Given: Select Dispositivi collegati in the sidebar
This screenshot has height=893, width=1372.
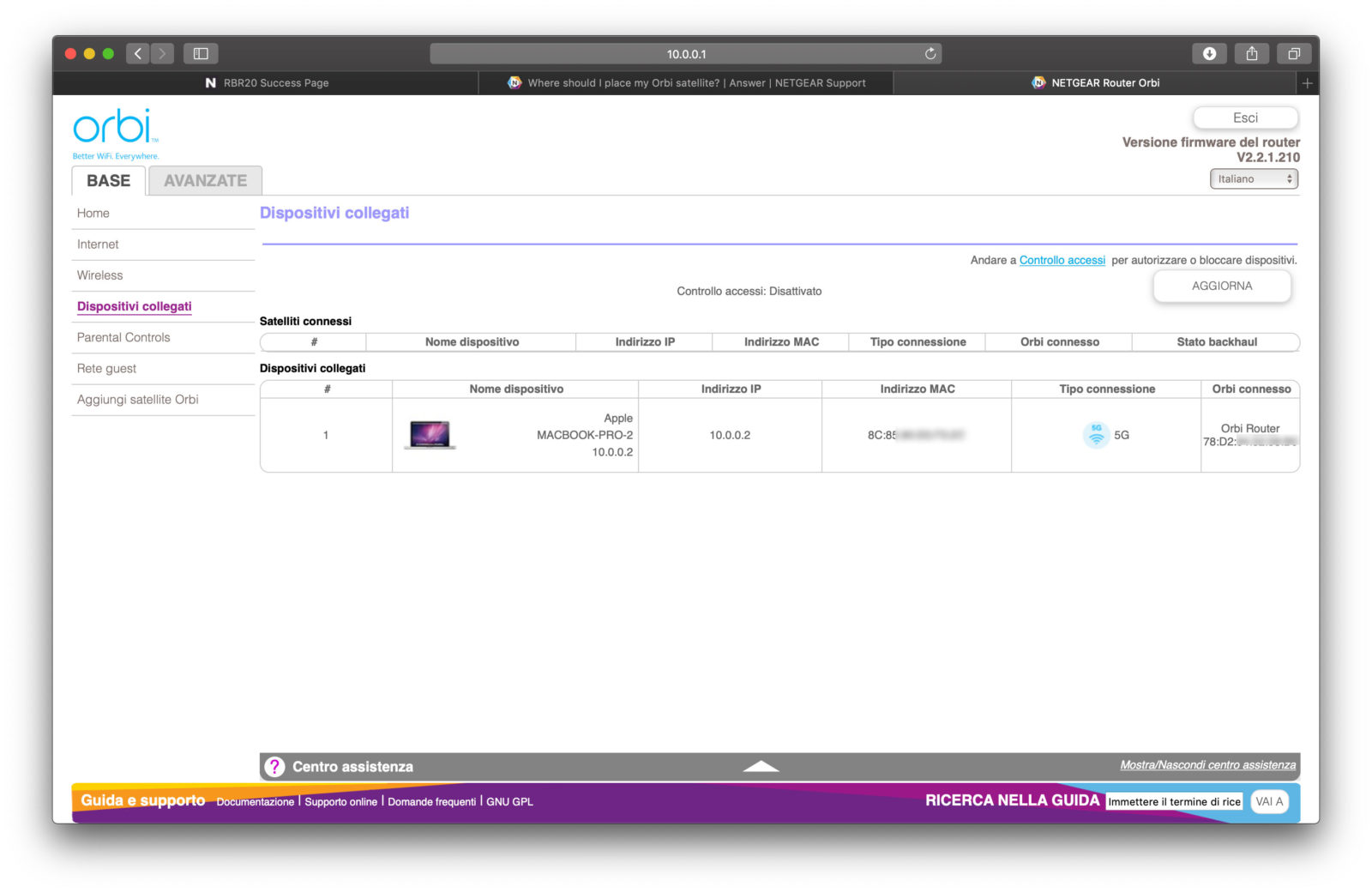Looking at the screenshot, I should coord(135,306).
